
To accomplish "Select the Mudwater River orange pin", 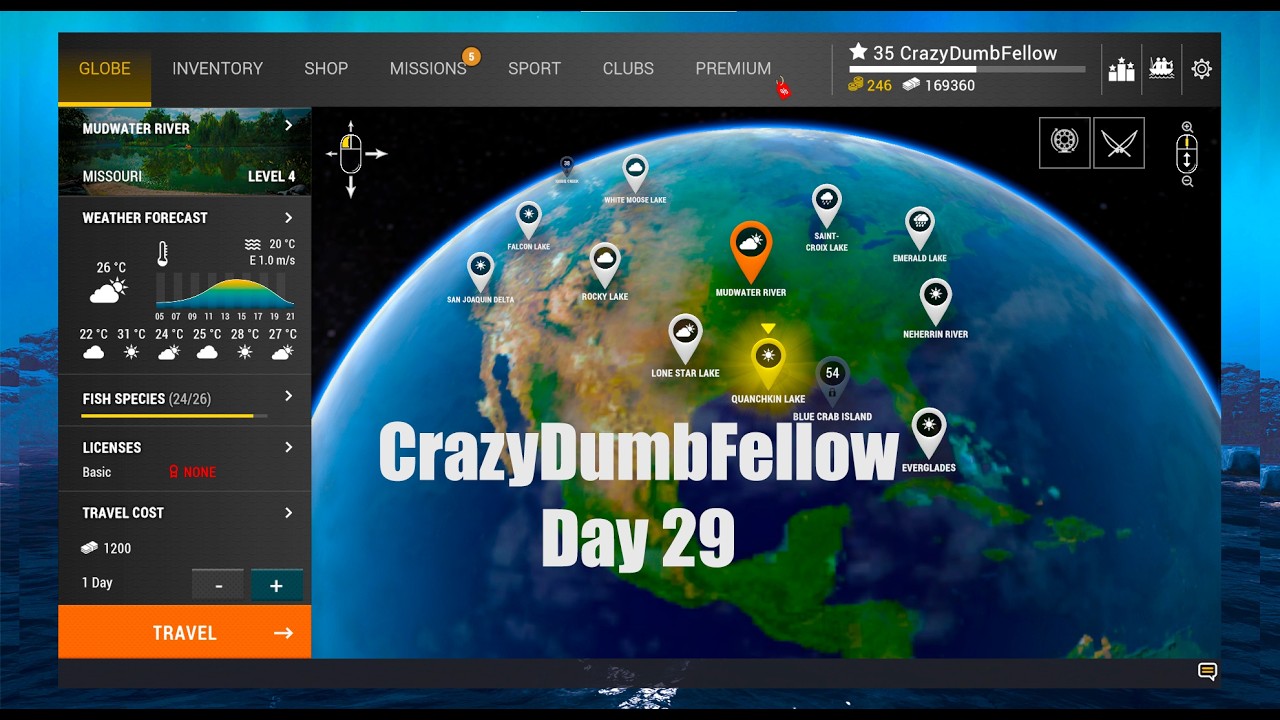I will [751, 250].
